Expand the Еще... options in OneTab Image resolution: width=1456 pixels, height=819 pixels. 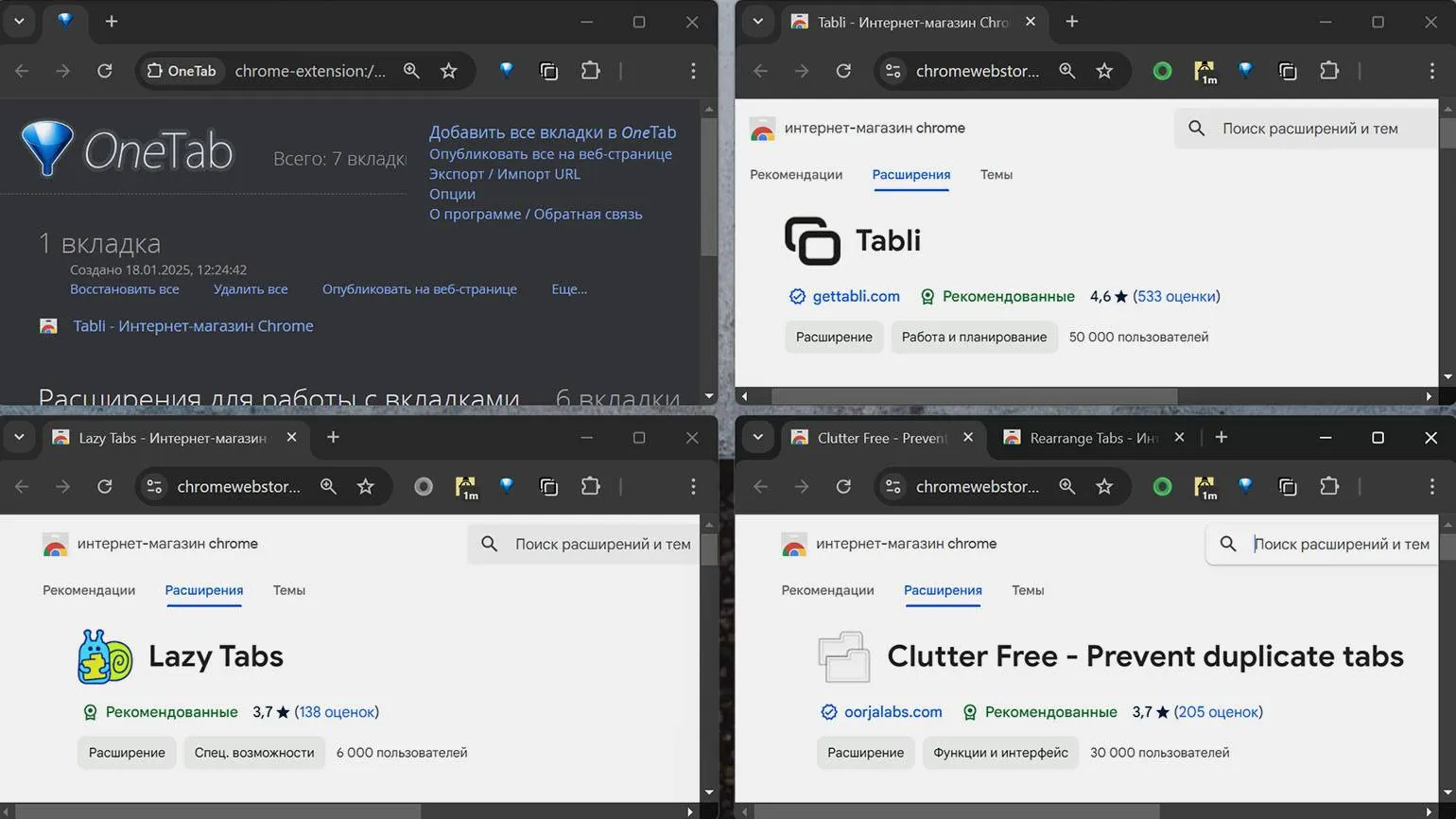click(x=569, y=289)
